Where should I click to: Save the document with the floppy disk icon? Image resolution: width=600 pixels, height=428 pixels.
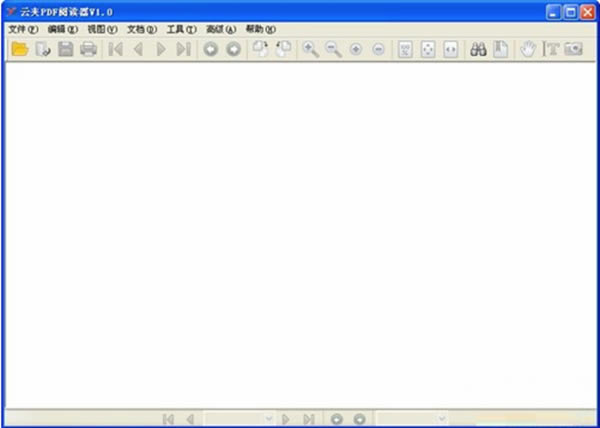tap(65, 49)
